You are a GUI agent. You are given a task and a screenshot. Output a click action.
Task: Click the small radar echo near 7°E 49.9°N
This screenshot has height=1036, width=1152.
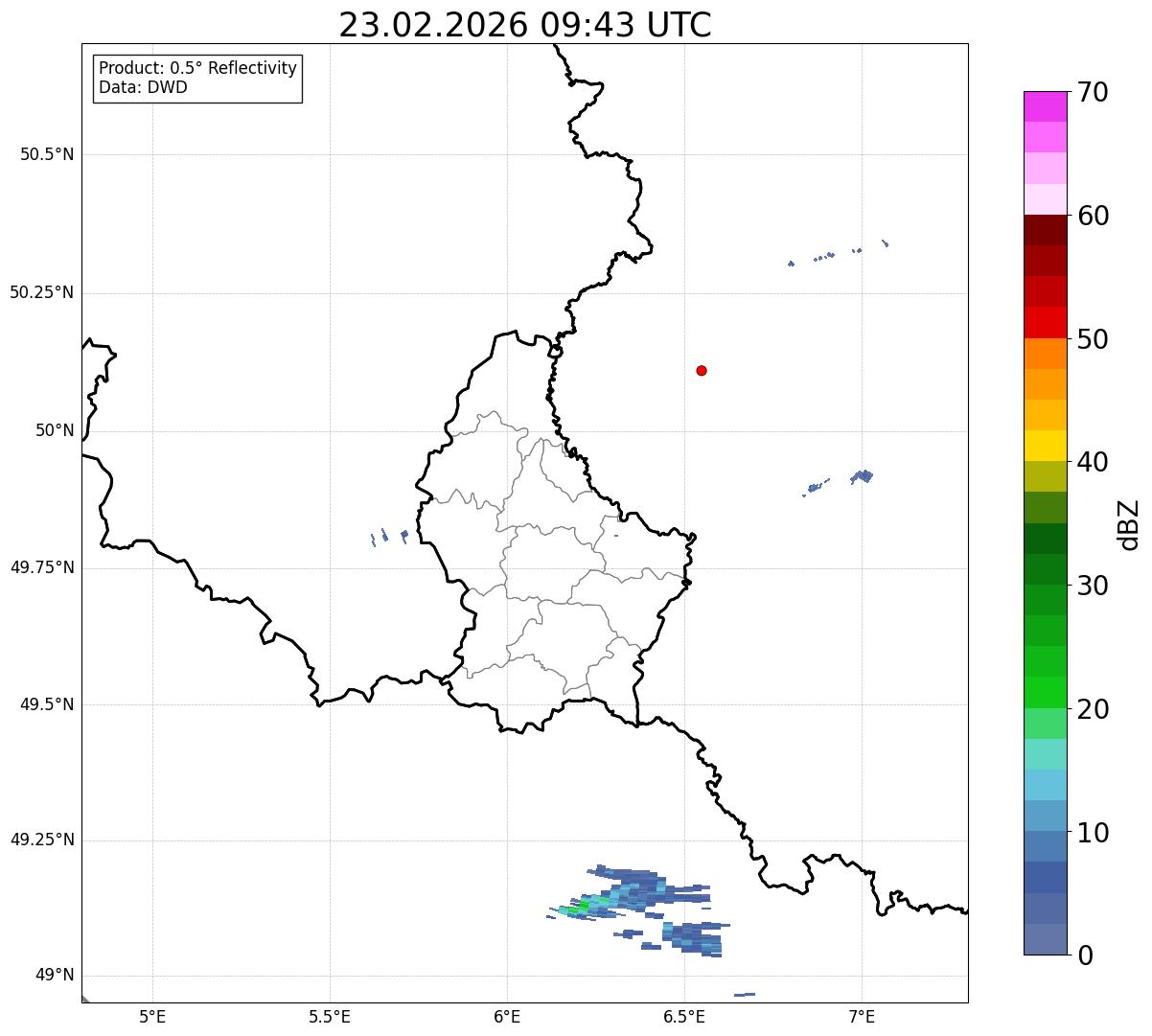coord(863,476)
